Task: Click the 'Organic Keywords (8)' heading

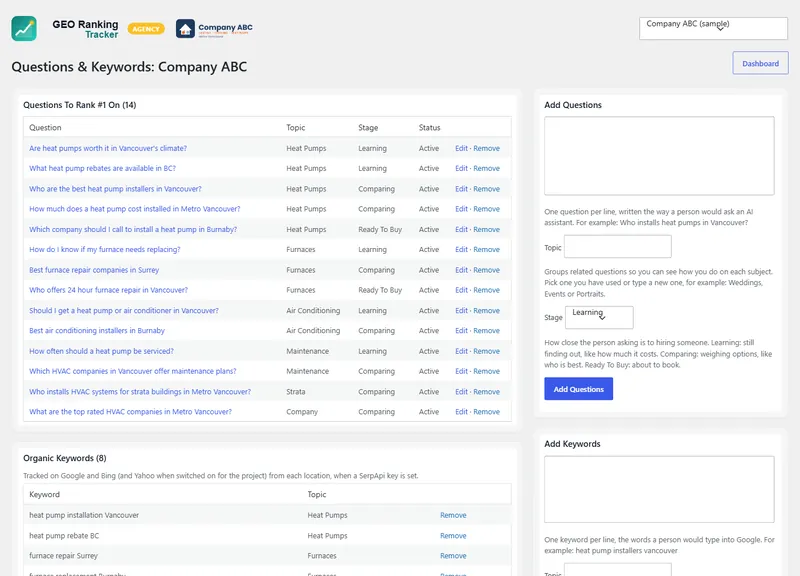Action: point(65,458)
